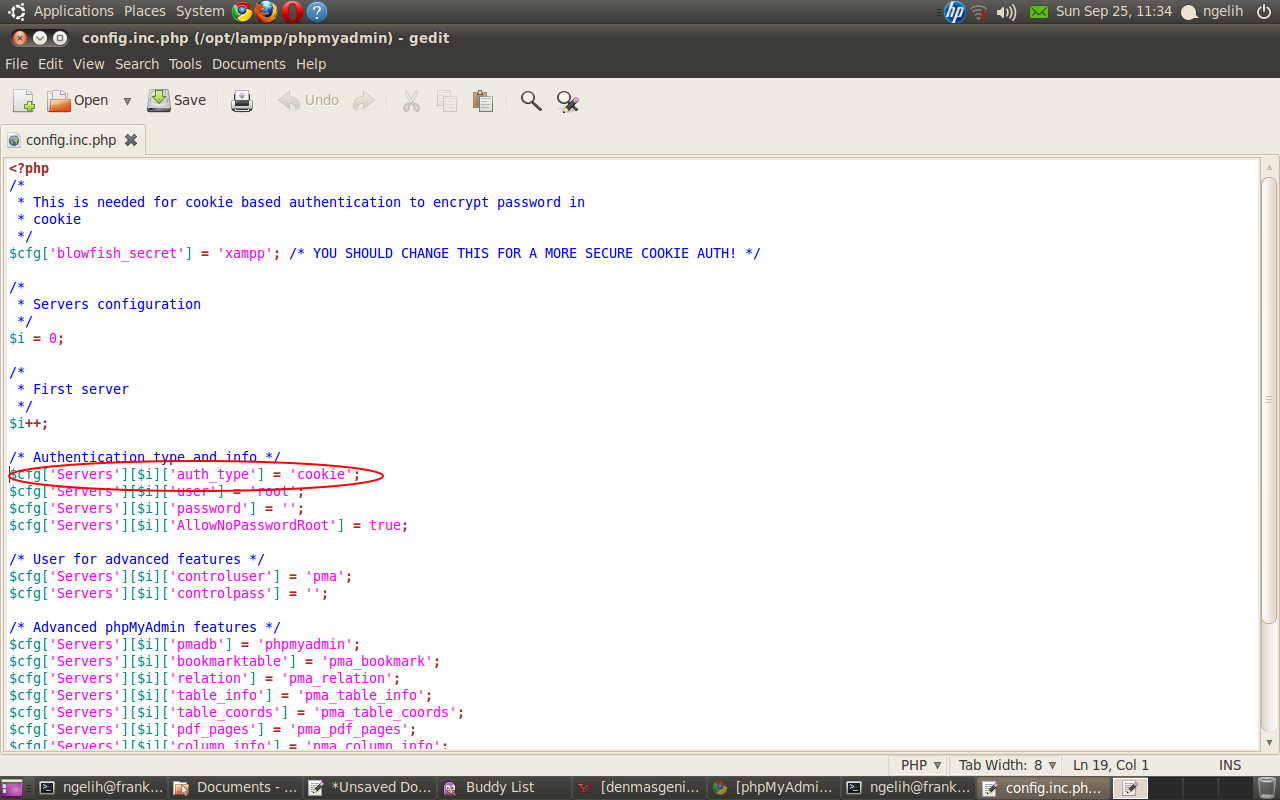Cut selection with the scissors icon
The width and height of the screenshot is (1280, 800).
(411, 101)
